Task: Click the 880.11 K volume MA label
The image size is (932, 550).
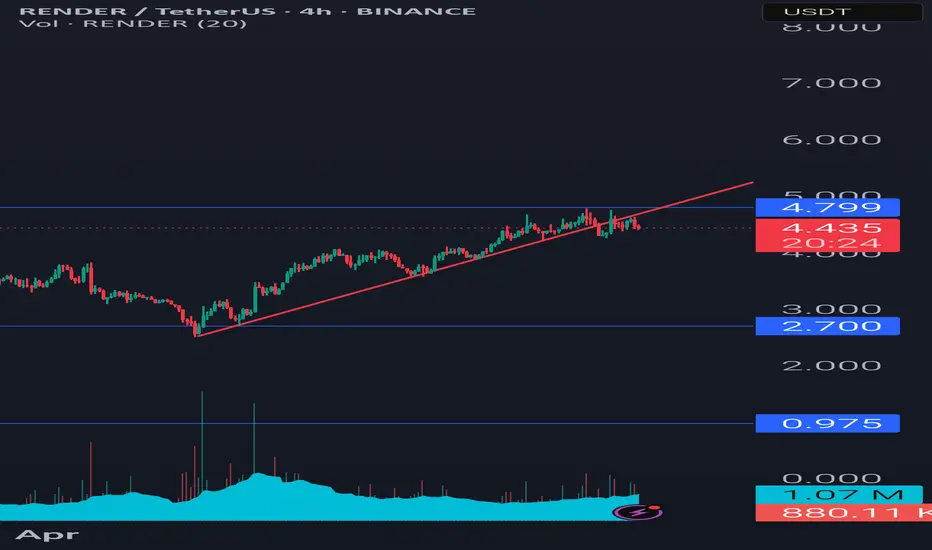Action: 843,513
